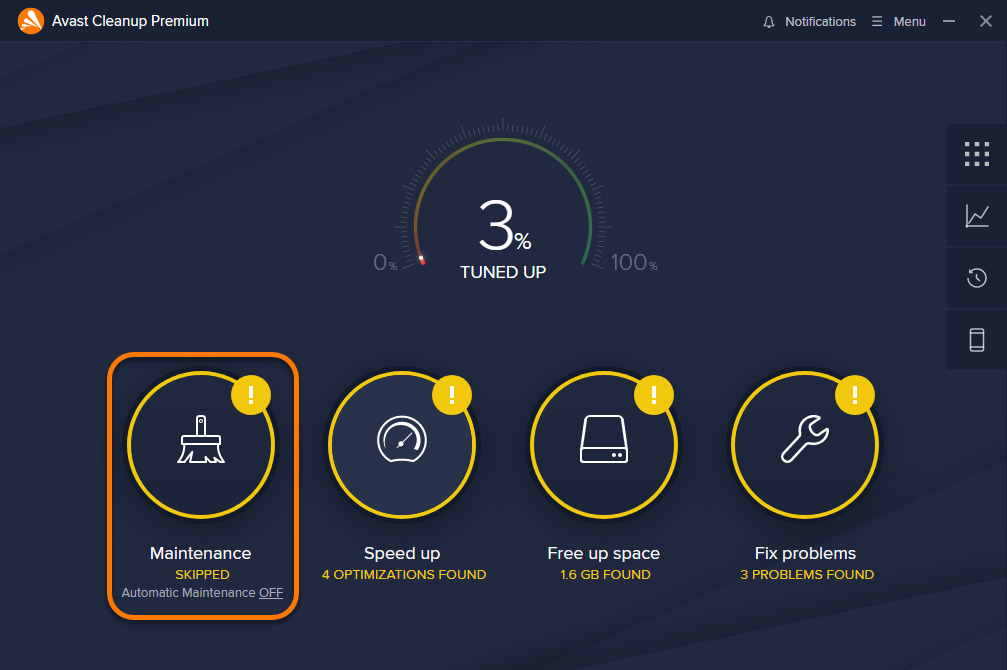Click the Fix problems label
The height and width of the screenshot is (670, 1007).
(x=805, y=553)
